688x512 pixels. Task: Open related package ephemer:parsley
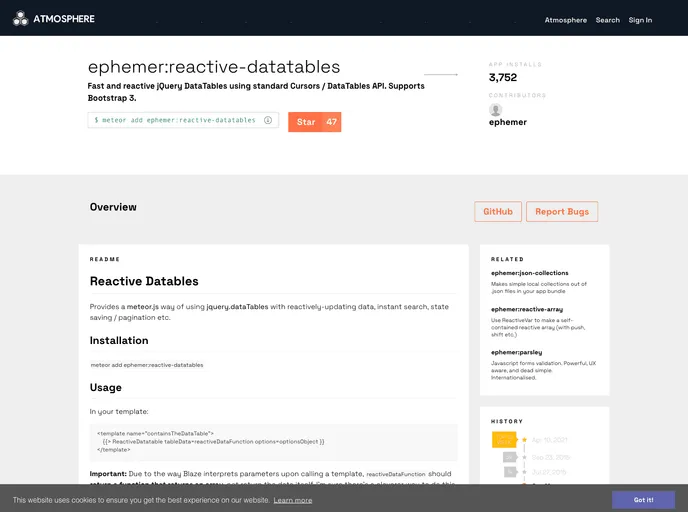pos(516,352)
